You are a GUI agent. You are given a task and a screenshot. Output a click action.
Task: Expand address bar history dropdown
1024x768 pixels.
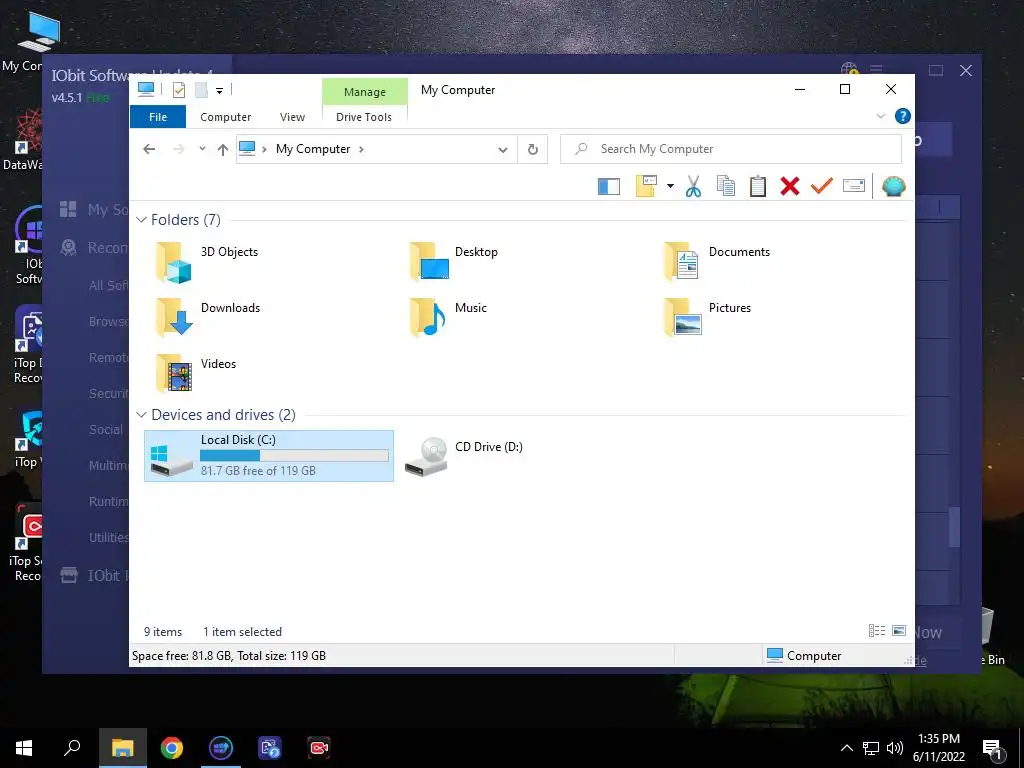click(x=503, y=150)
